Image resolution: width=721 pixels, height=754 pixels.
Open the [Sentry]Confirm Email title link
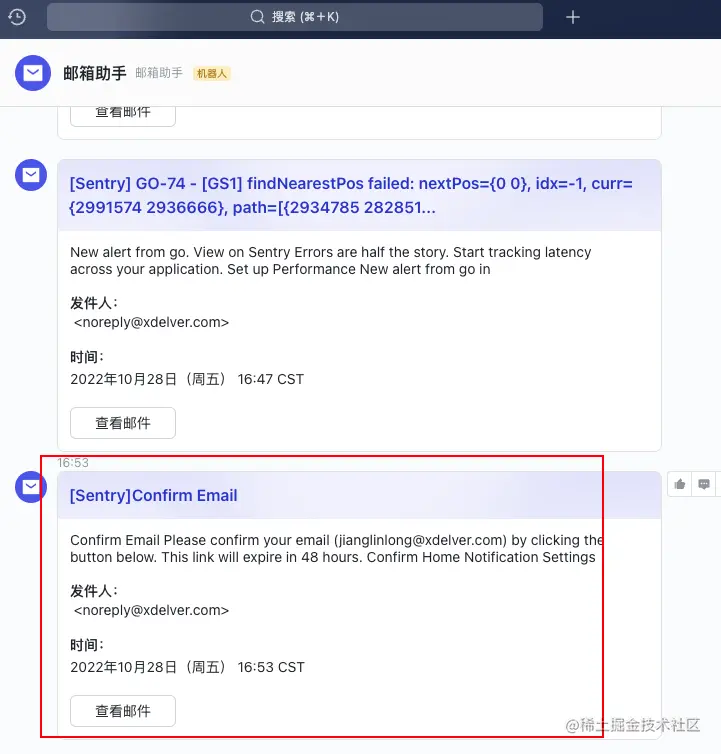pyautogui.click(x=153, y=495)
